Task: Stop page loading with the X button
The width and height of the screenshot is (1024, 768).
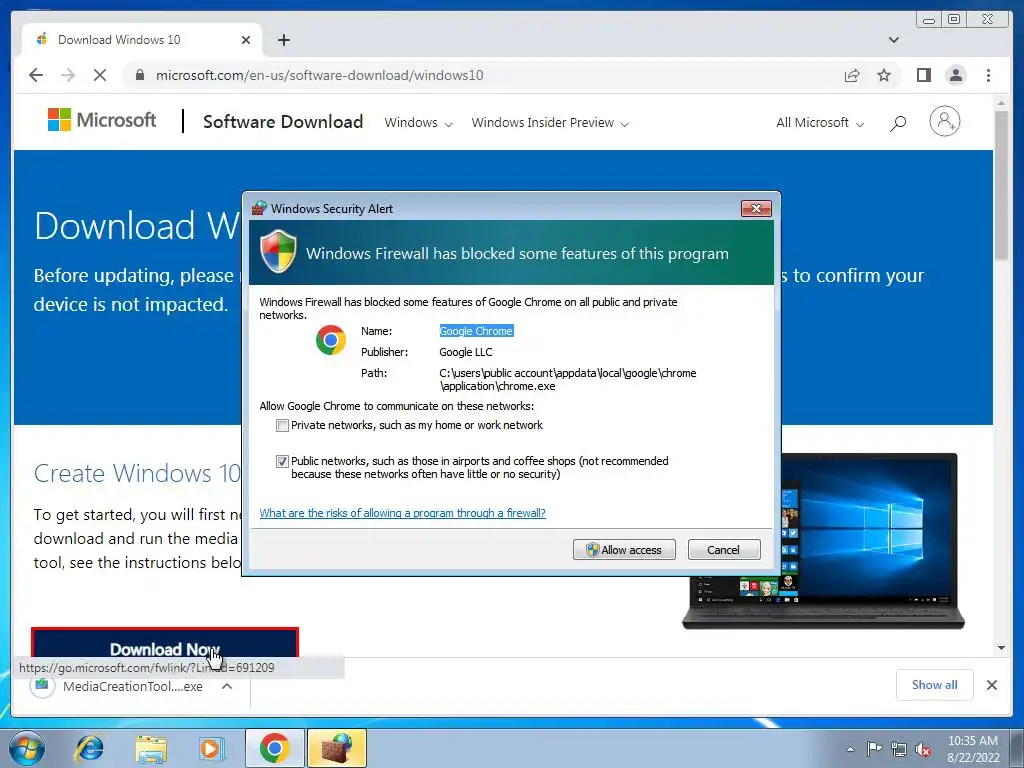Action: 100,75
